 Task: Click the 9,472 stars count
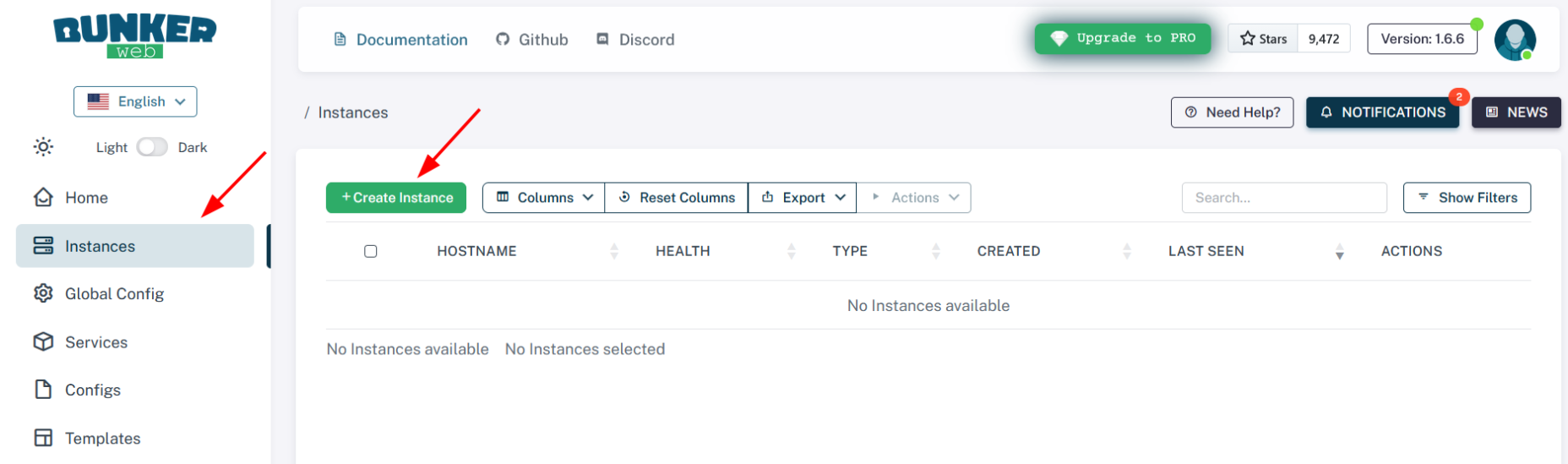pyautogui.click(x=1324, y=39)
